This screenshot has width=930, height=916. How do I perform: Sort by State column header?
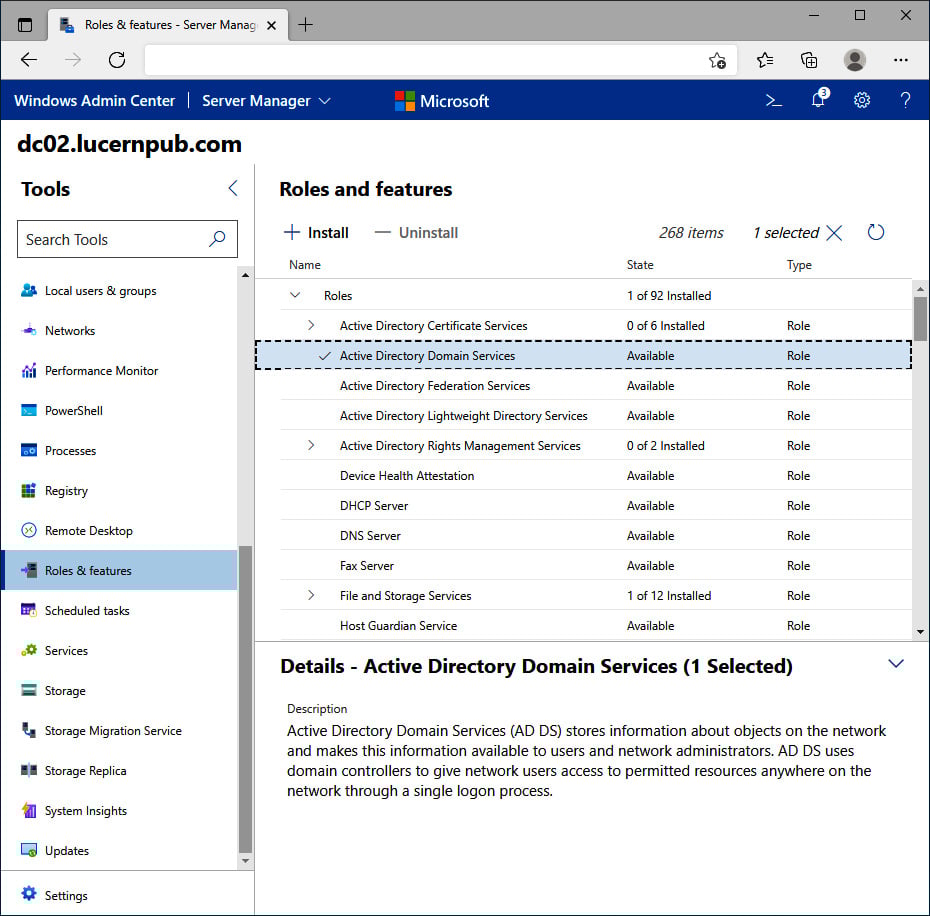tap(640, 265)
